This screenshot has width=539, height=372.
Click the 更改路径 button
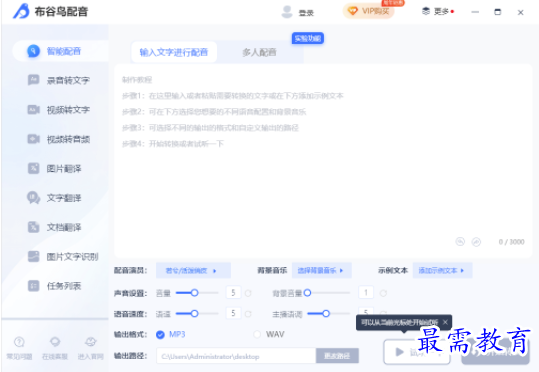click(337, 356)
